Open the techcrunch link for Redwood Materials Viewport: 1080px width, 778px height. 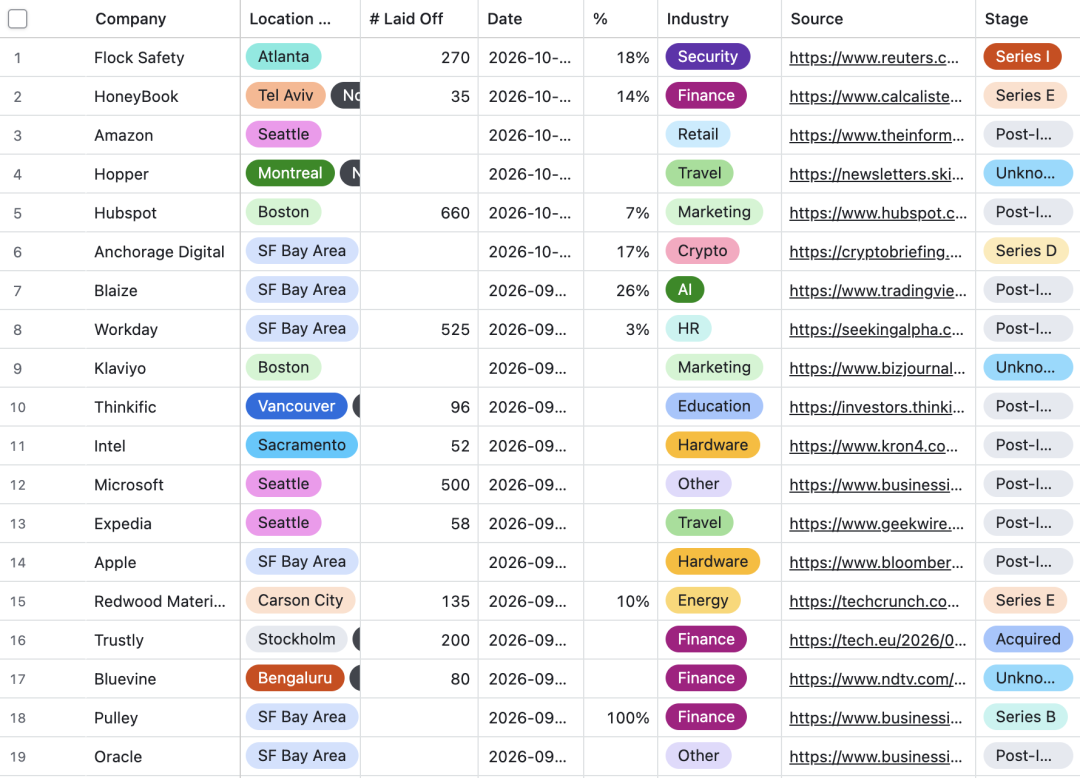tap(874, 602)
